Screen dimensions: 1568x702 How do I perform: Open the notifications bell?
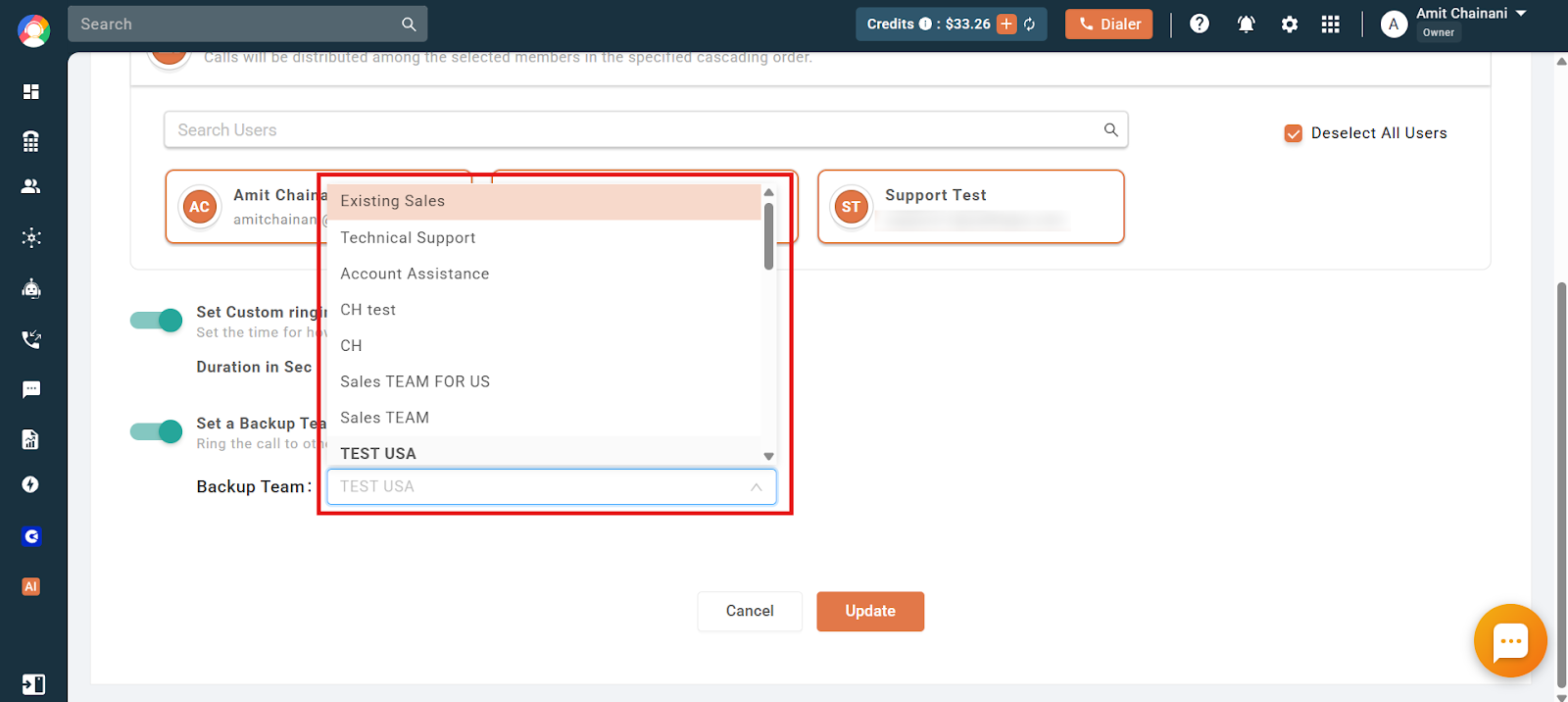coord(1247,25)
